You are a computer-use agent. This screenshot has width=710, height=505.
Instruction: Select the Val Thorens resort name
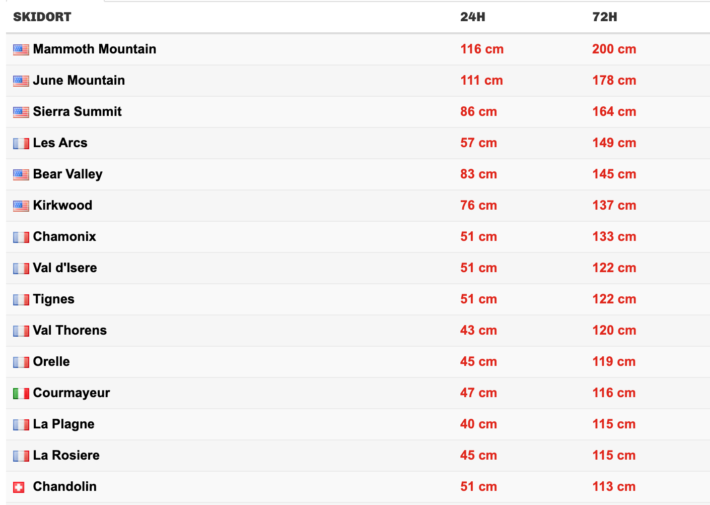tap(69, 330)
